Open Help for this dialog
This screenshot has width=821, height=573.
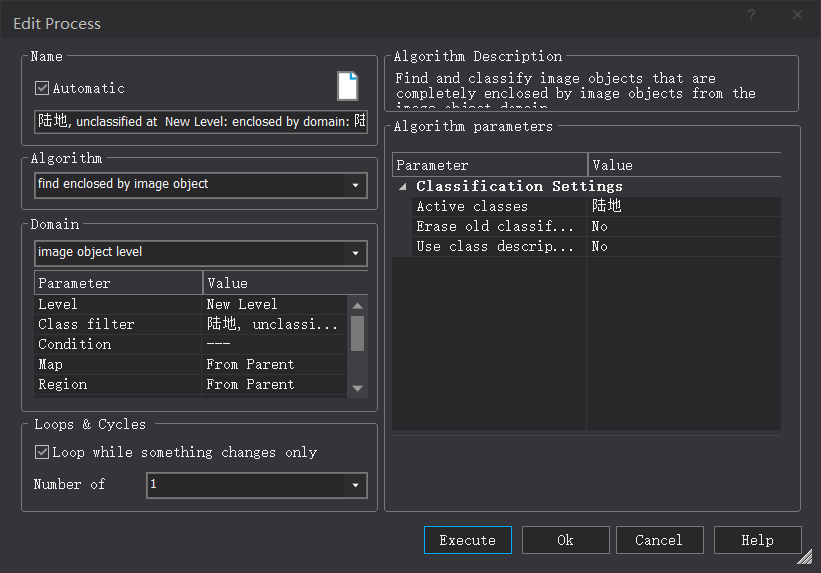(x=757, y=540)
